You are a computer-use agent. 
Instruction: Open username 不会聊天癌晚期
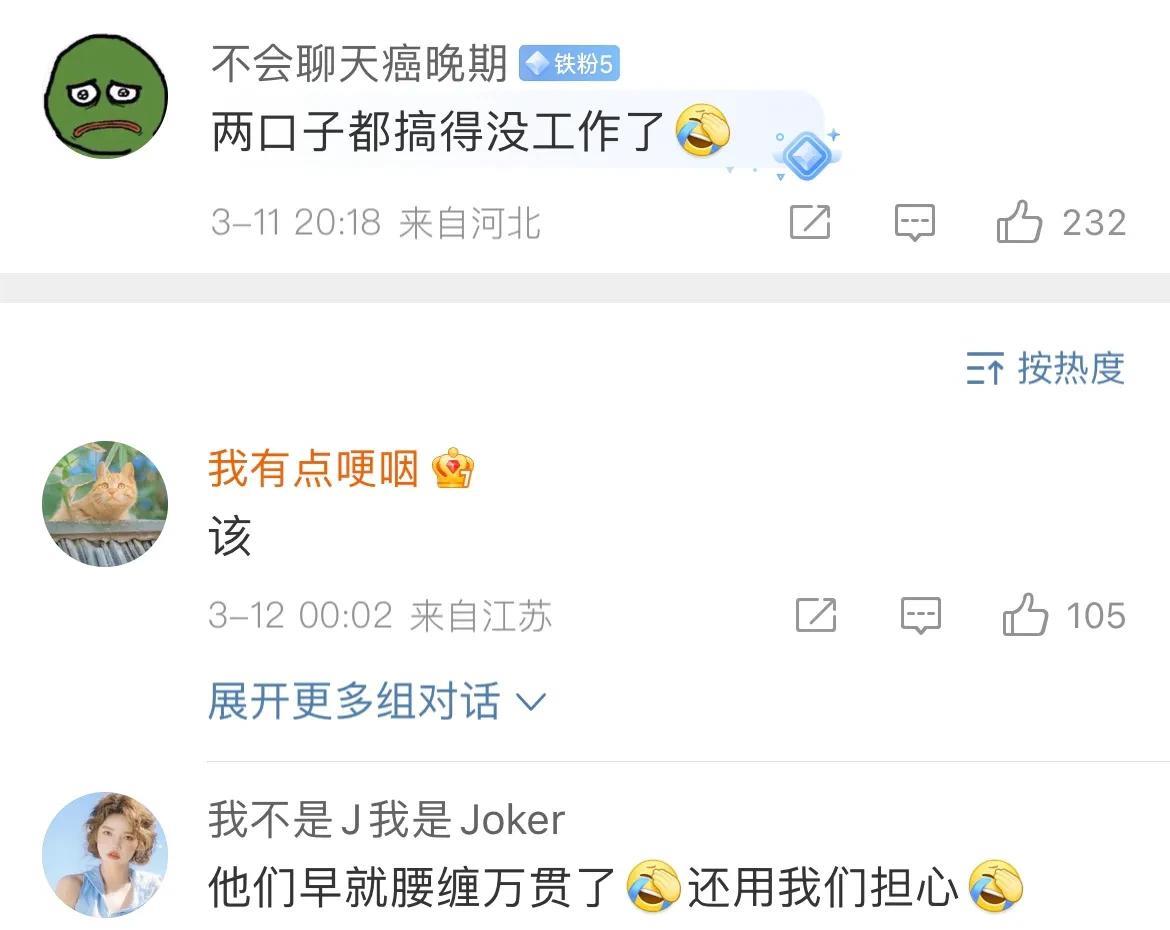pyautogui.click(x=359, y=63)
